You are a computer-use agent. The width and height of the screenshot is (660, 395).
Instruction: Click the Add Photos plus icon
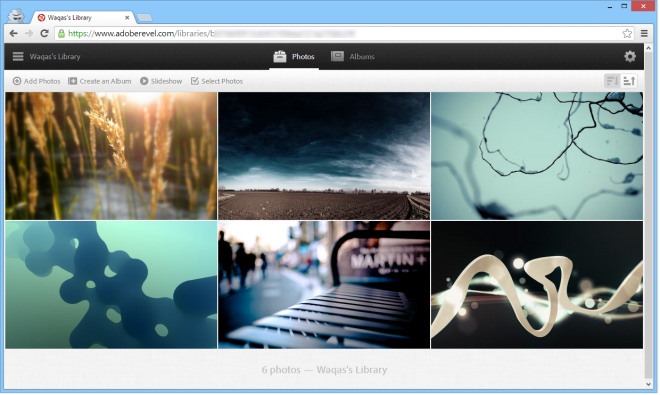point(17,81)
